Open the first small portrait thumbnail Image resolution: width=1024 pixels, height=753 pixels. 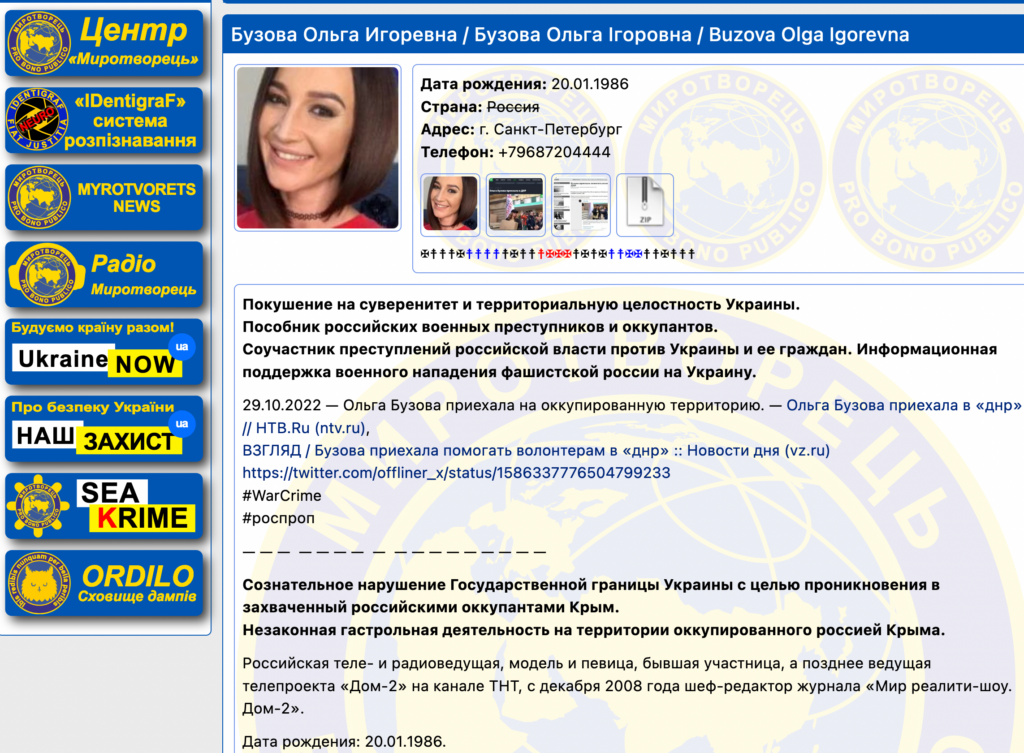449,205
